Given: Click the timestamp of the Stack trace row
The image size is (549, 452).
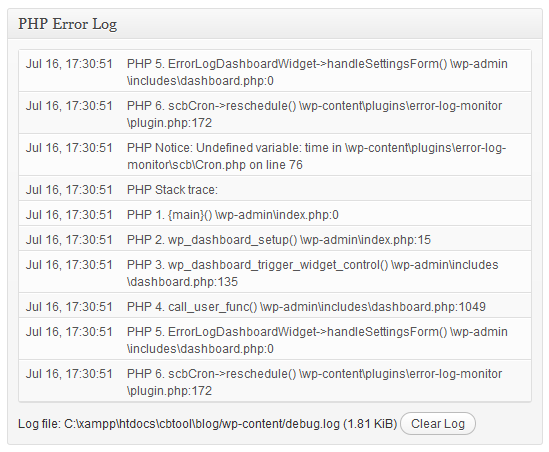Looking at the screenshot, I should [x=69, y=190].
